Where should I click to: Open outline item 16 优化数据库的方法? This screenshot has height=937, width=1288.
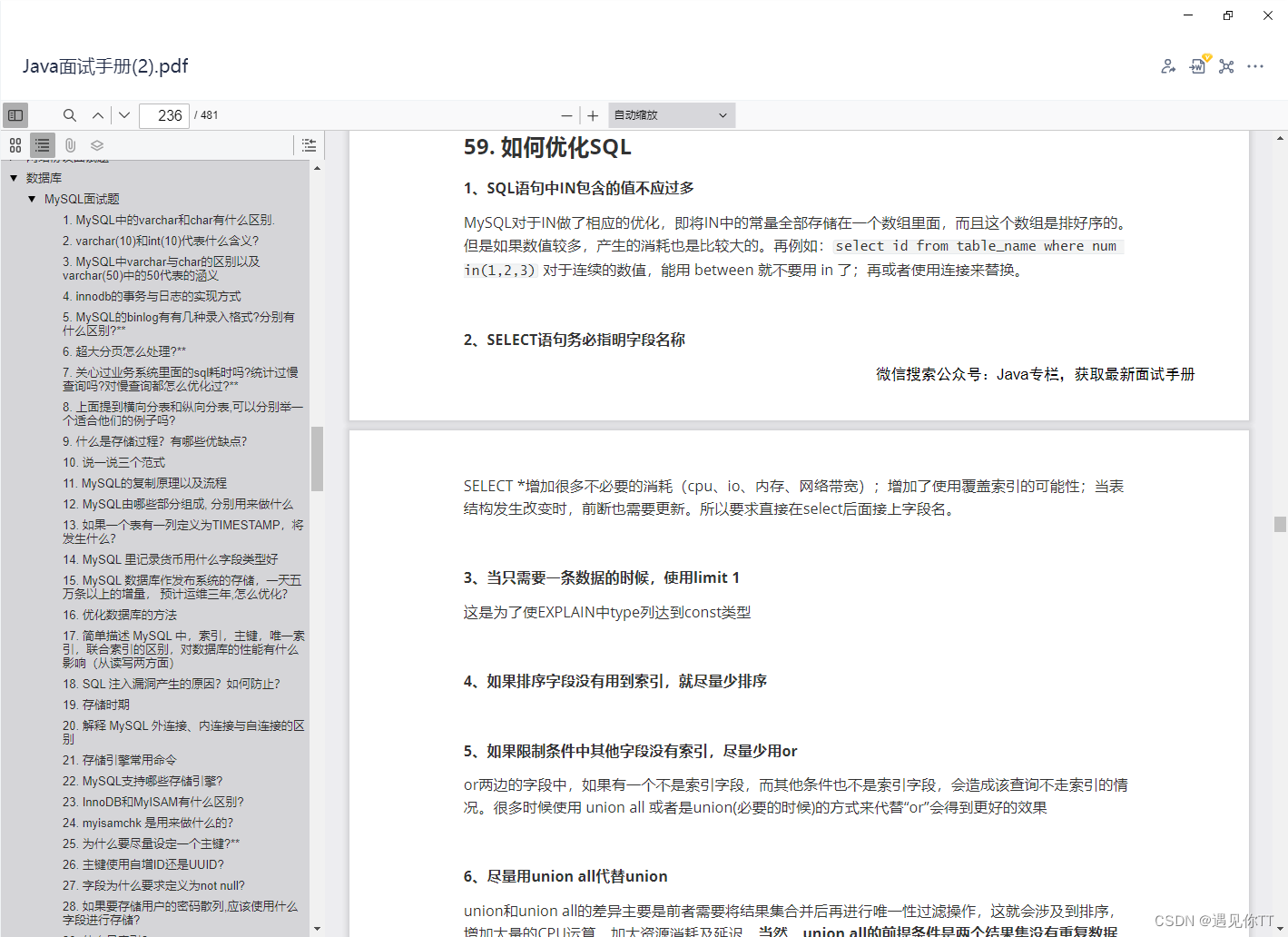(x=120, y=615)
